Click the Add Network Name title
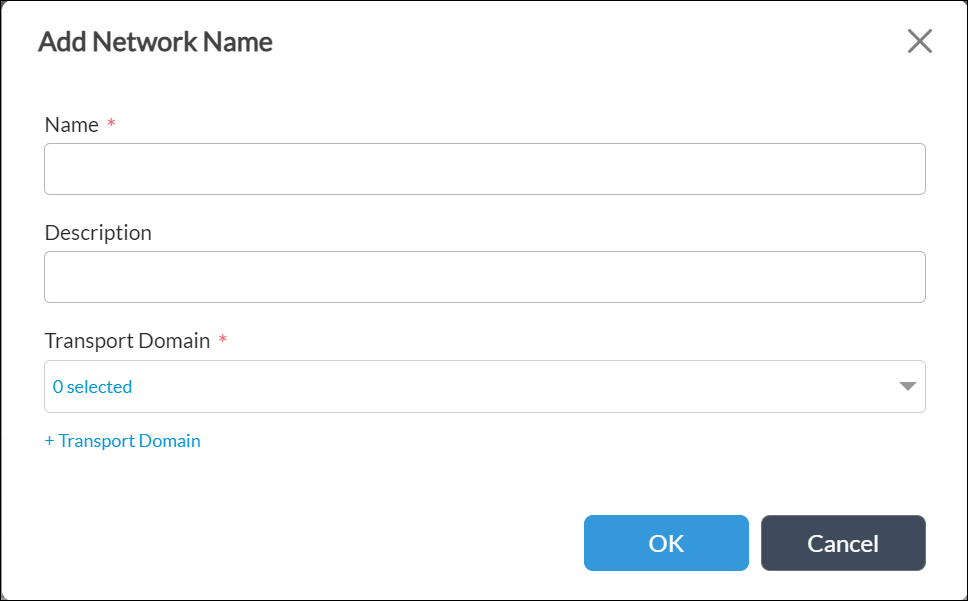The image size is (968, 601). pyautogui.click(x=155, y=41)
